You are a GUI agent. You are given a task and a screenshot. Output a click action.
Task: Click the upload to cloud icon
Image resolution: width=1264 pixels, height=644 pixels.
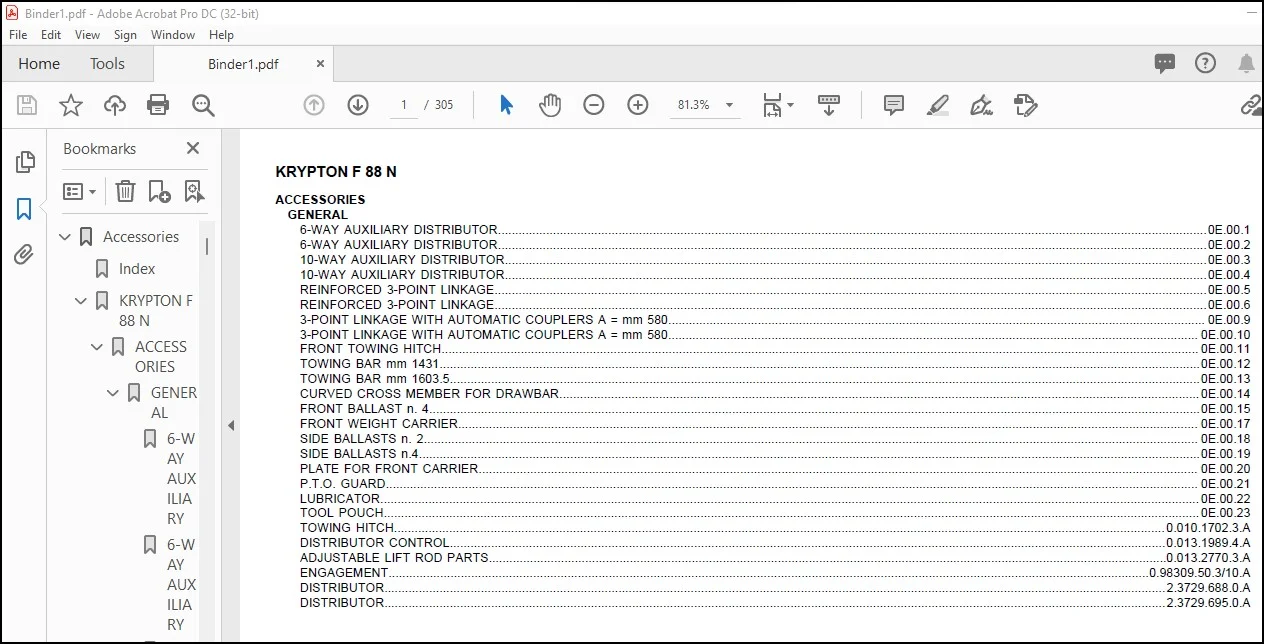(115, 105)
